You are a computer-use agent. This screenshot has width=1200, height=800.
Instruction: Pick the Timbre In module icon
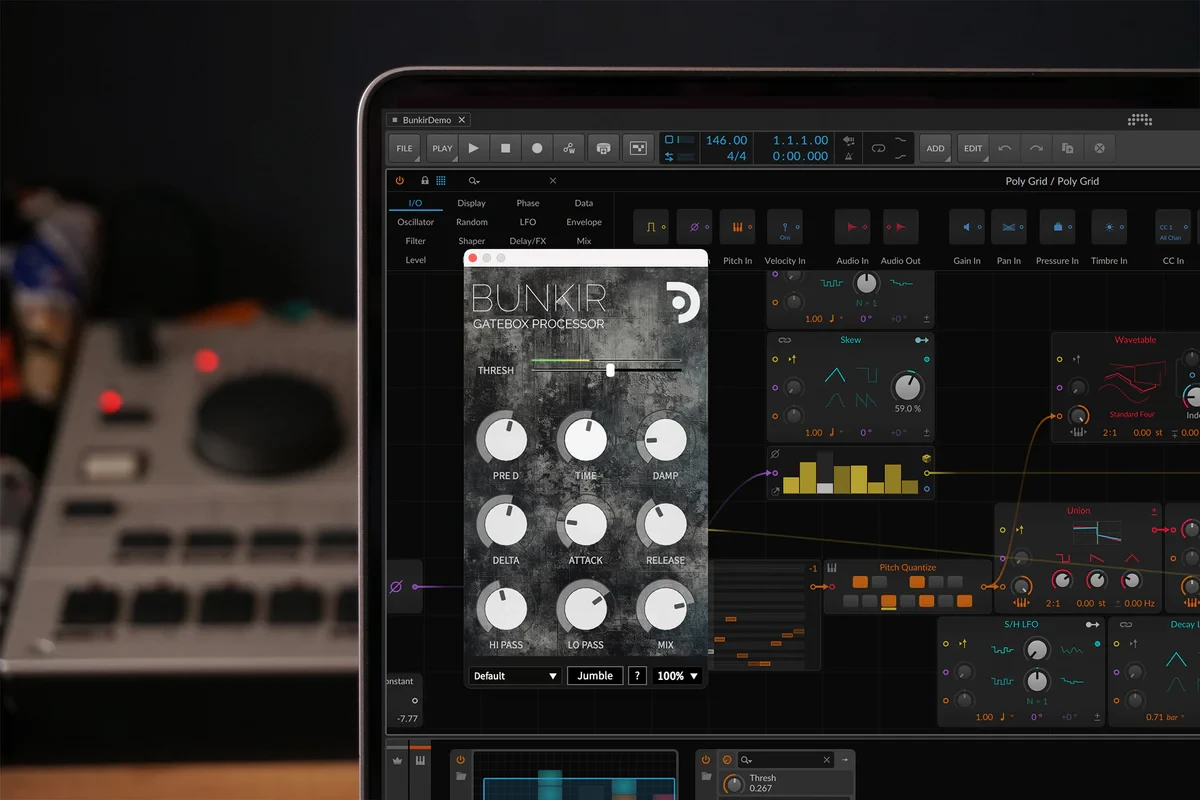[x=1109, y=227]
